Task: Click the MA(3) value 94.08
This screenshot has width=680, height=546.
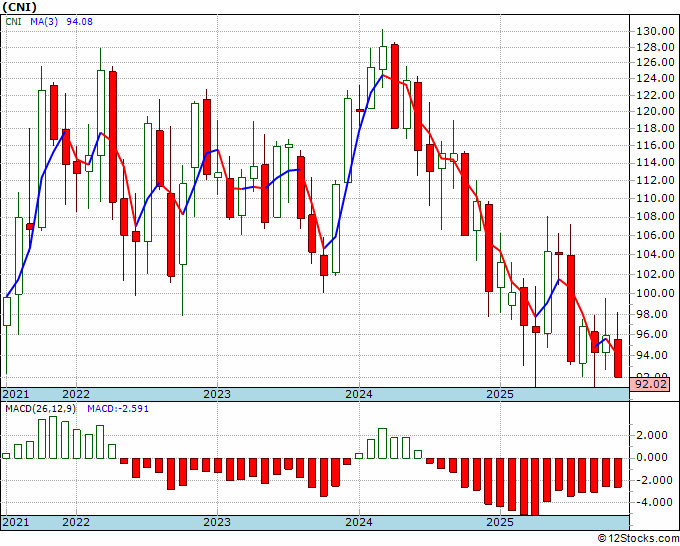Action: point(79,22)
